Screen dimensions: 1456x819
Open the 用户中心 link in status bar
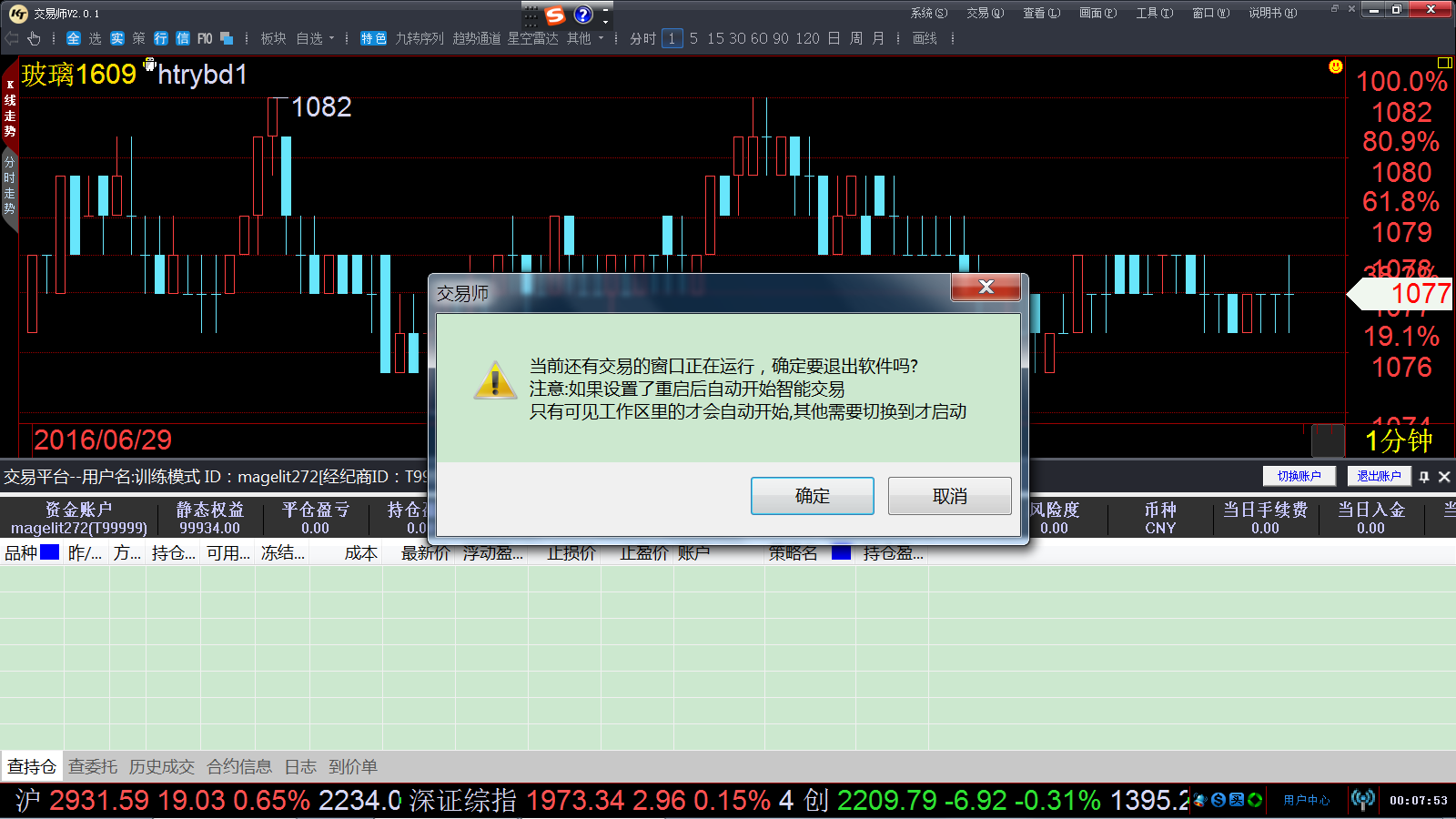pyautogui.click(x=1306, y=800)
